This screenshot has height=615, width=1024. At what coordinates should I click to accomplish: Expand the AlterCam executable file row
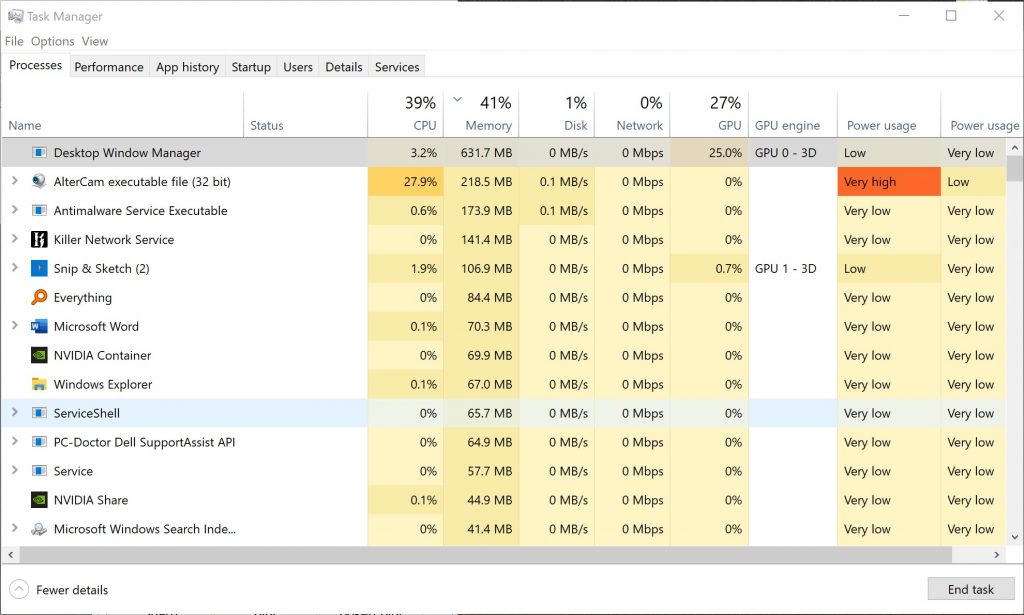click(14, 181)
